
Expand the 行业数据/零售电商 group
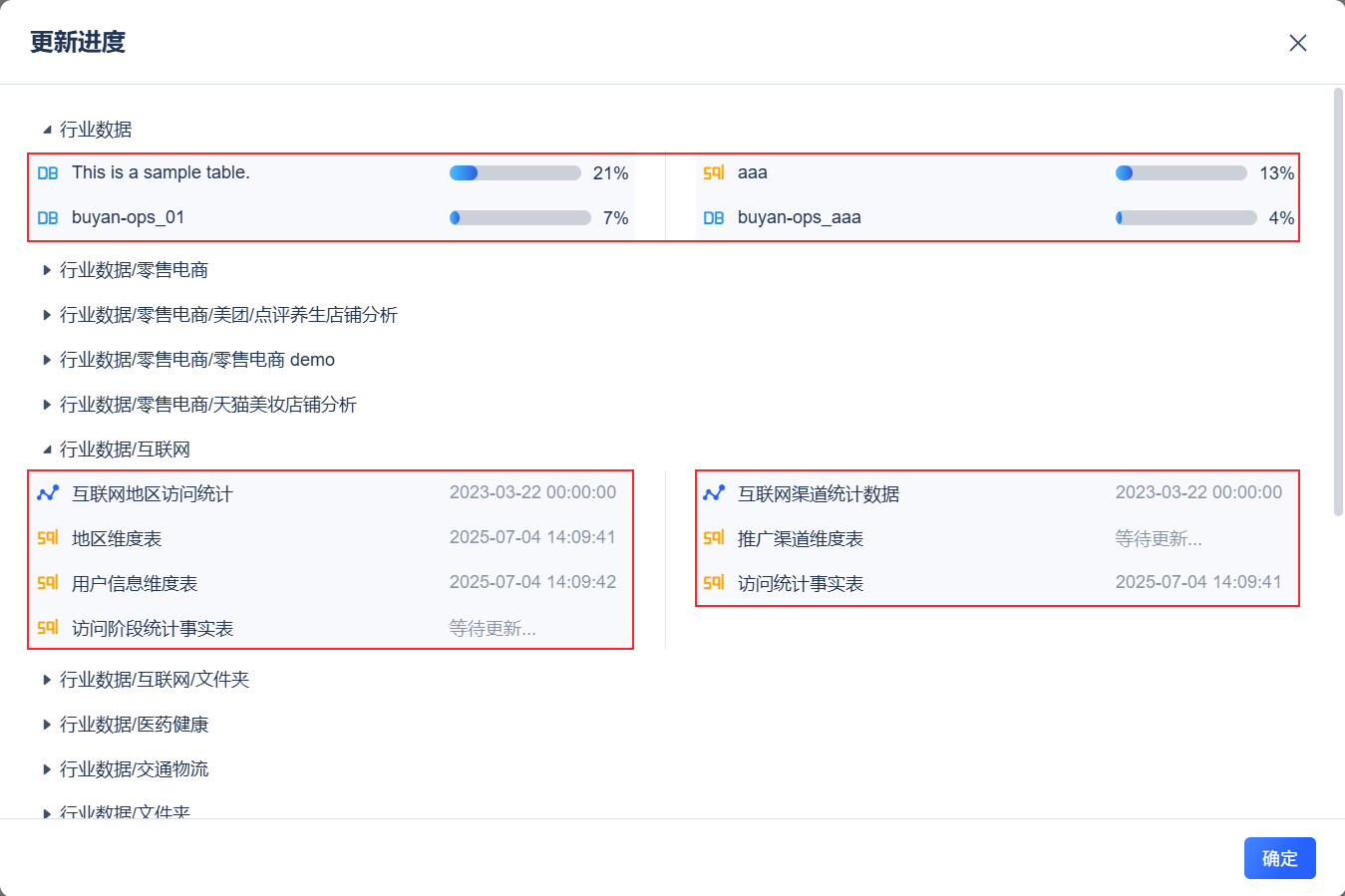[x=47, y=270]
